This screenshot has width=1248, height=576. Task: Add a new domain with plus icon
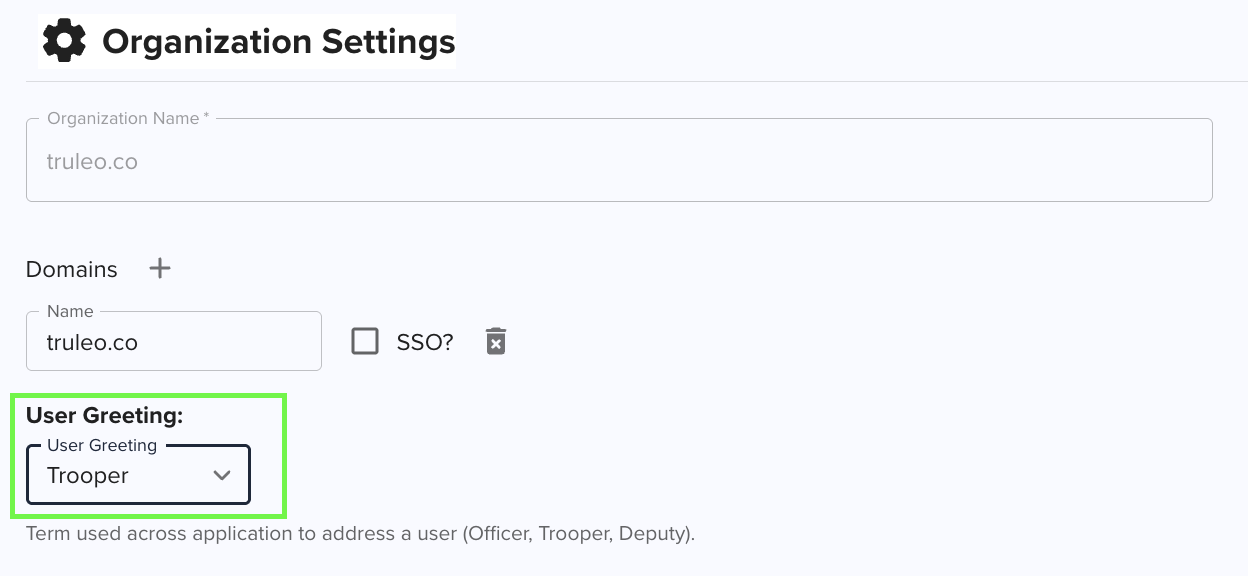160,268
